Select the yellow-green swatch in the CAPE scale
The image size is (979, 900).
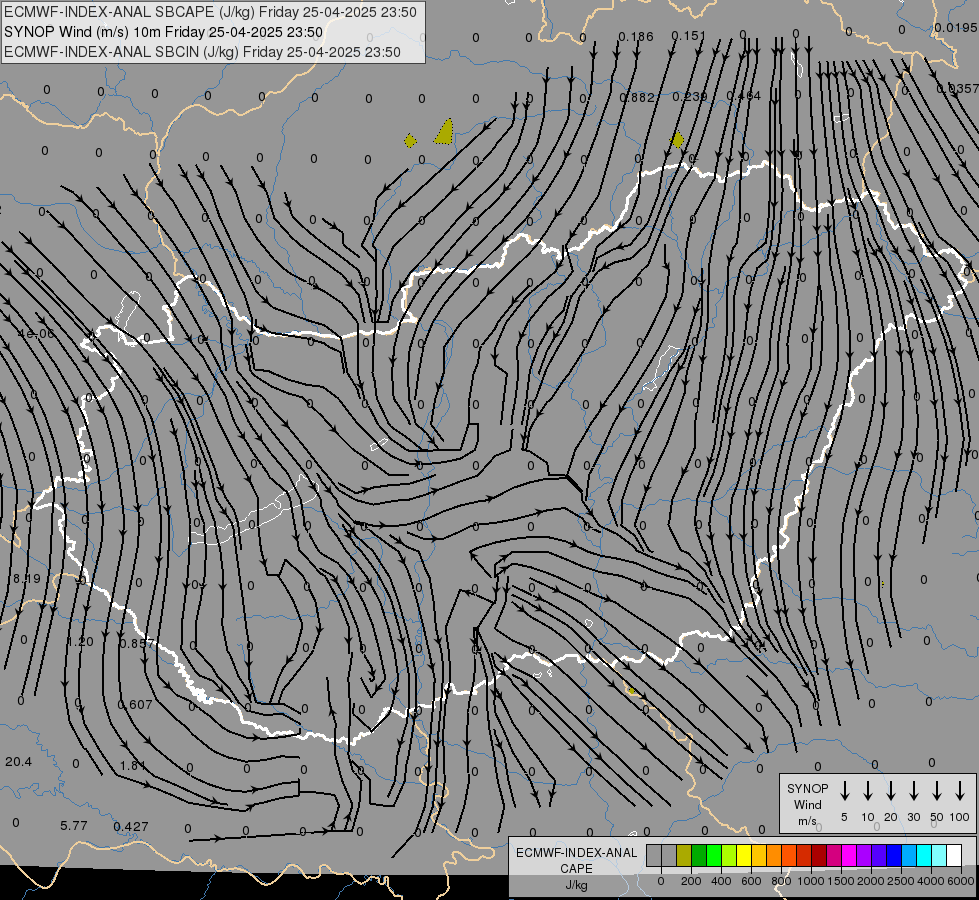click(729, 855)
